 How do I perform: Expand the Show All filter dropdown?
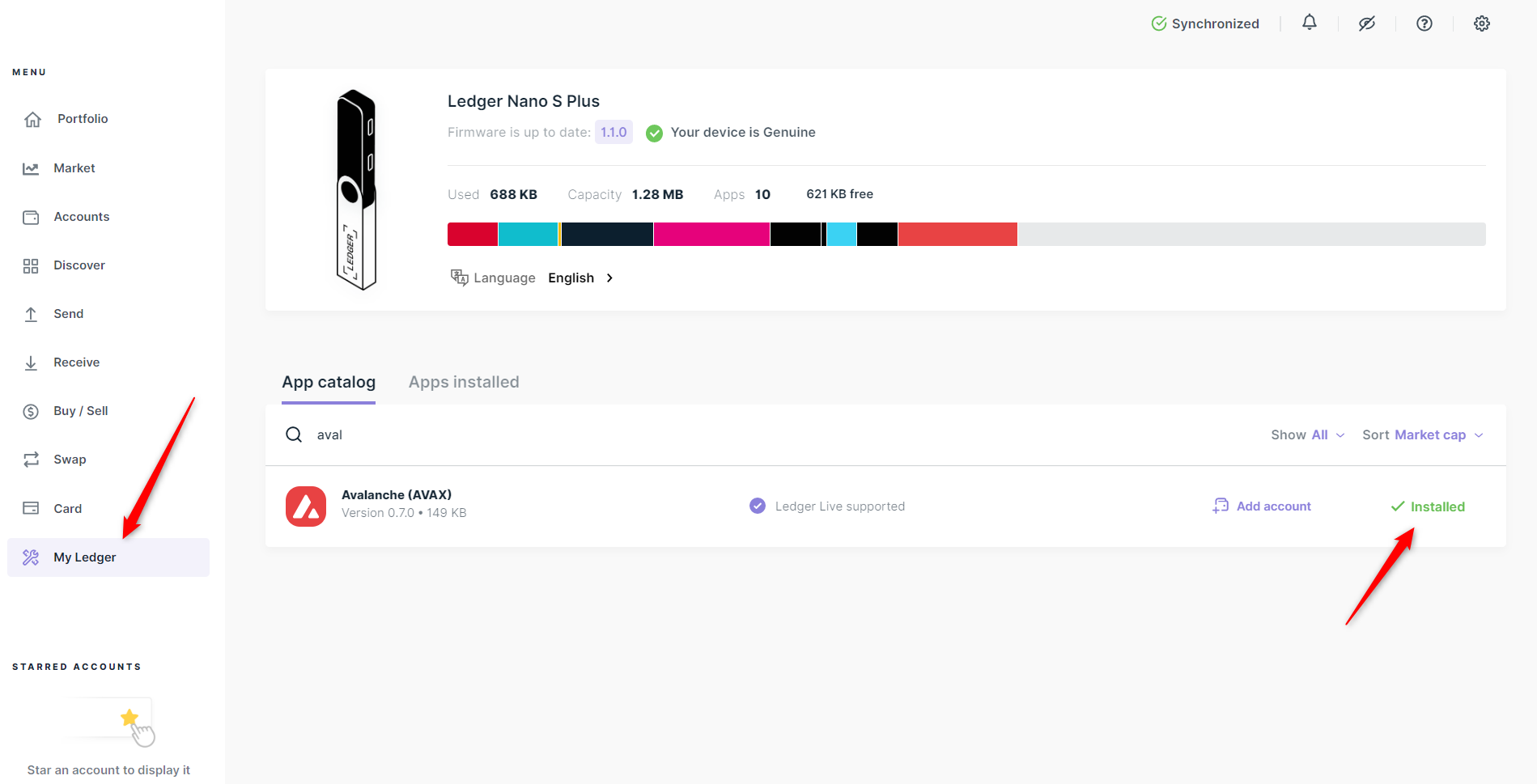(1308, 435)
